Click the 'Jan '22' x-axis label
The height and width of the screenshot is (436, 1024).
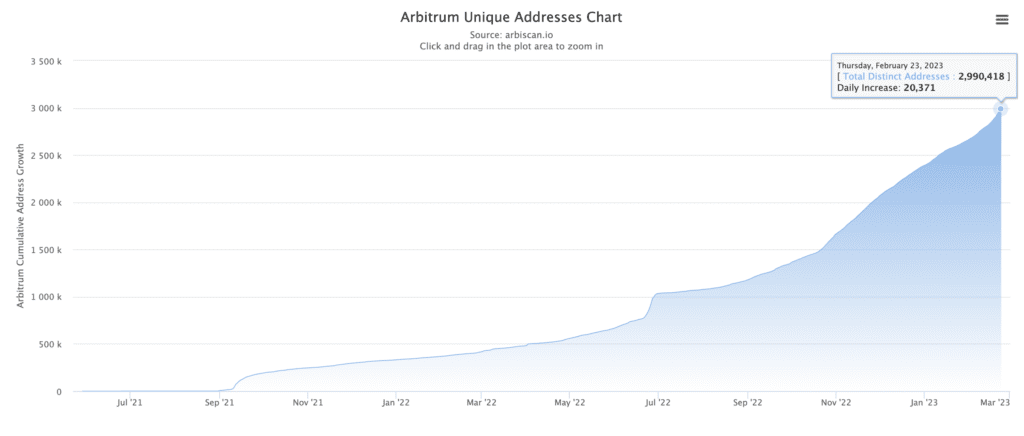[396, 404]
